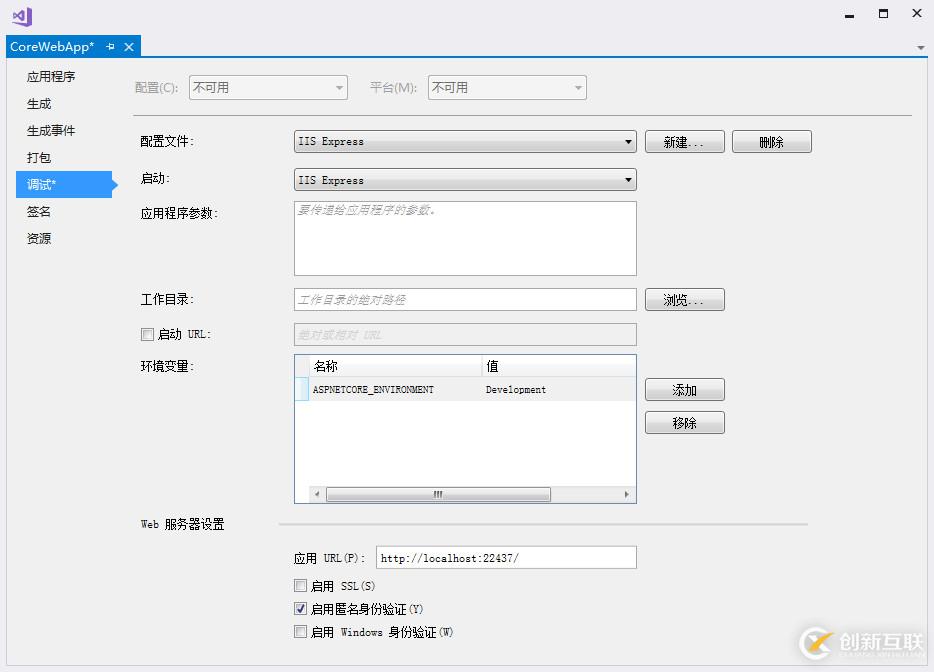Open the hidden tabs chevron on tab bar
934x672 pixels.
point(922,47)
